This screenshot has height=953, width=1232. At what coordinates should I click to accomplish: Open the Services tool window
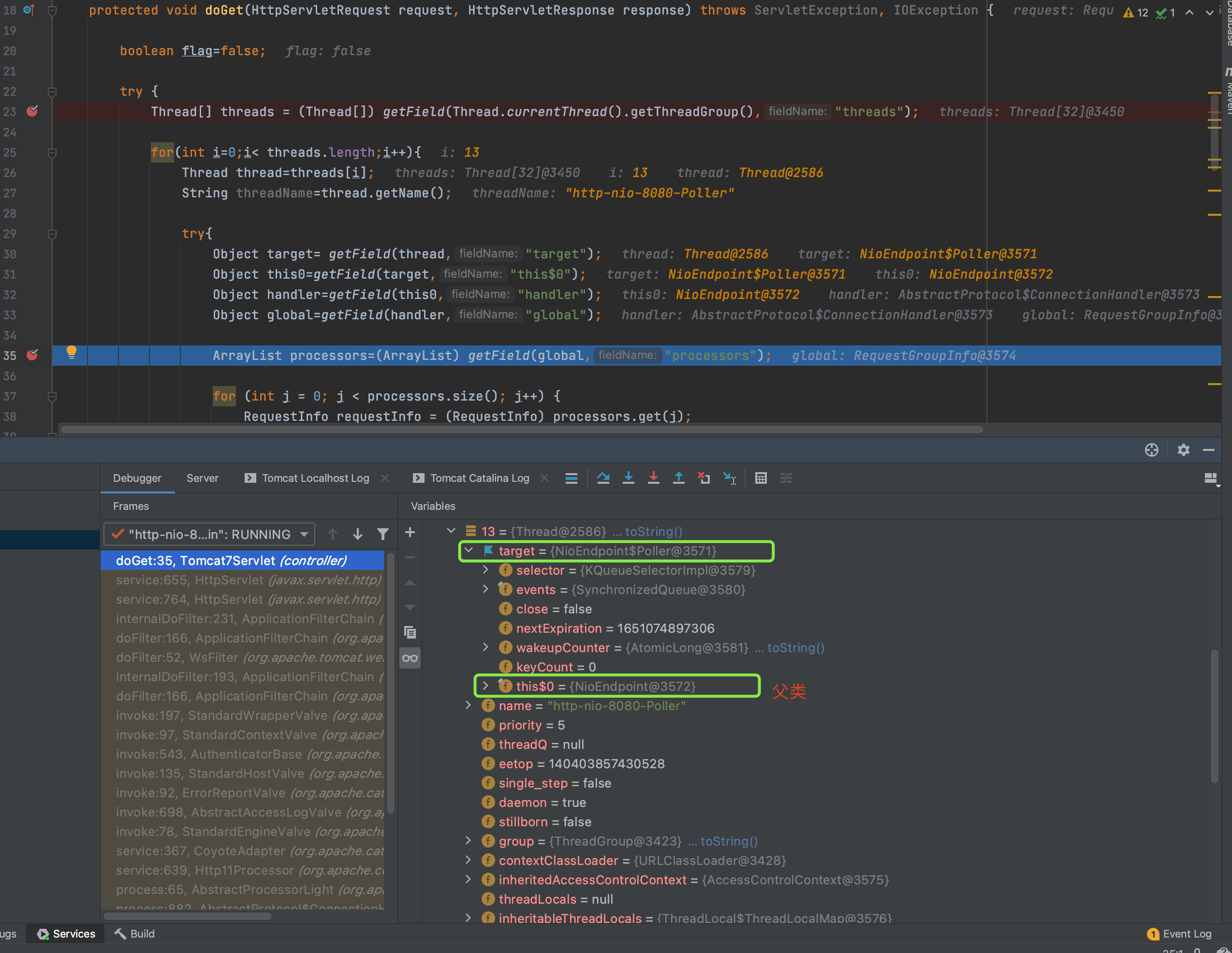coord(66,934)
